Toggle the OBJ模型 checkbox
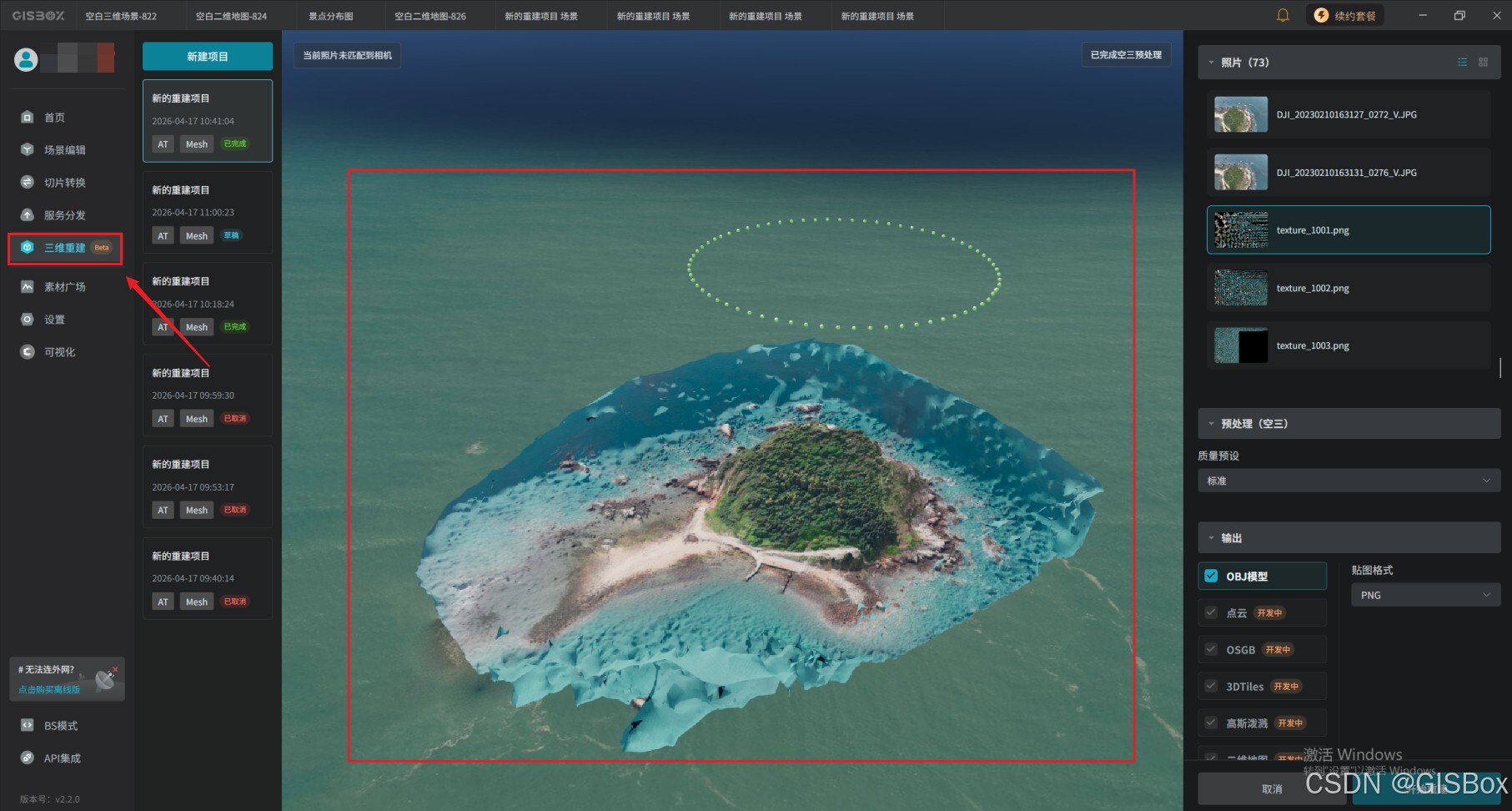Image resolution: width=1512 pixels, height=811 pixels. pyautogui.click(x=1211, y=576)
